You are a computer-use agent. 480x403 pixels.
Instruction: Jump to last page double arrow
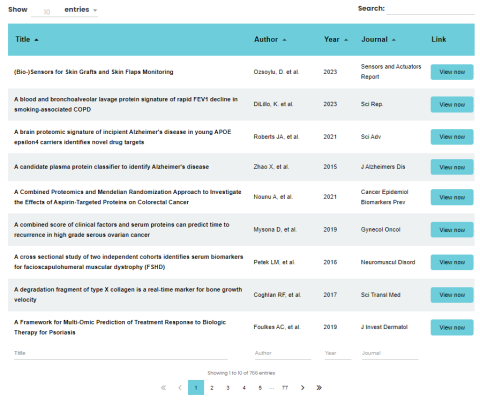(319, 387)
